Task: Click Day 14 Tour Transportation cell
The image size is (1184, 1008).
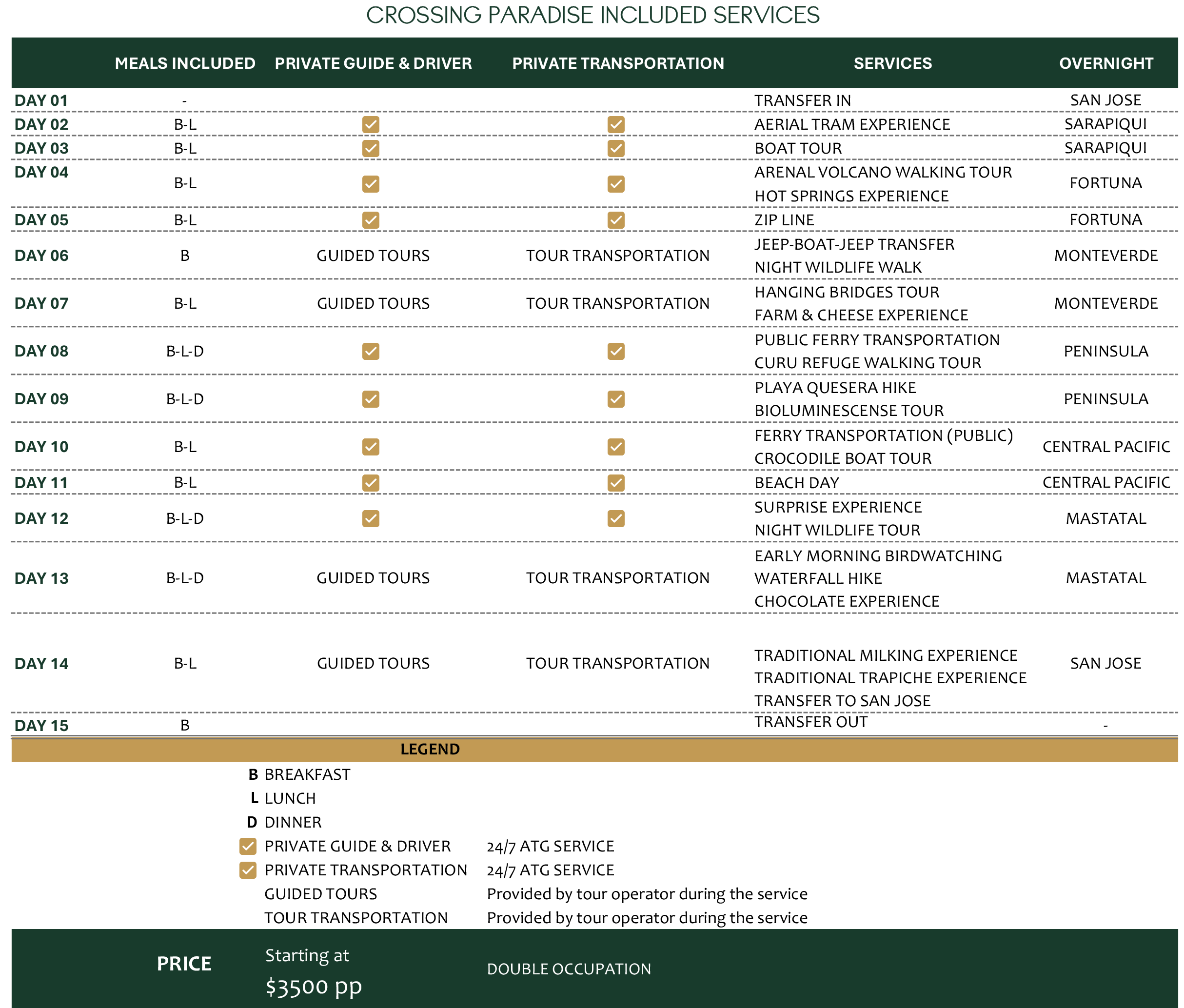Action: point(618,663)
